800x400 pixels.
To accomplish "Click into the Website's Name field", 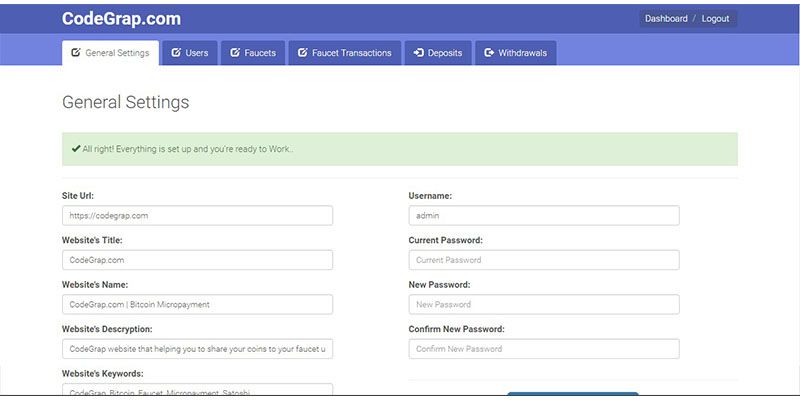I will [197, 304].
